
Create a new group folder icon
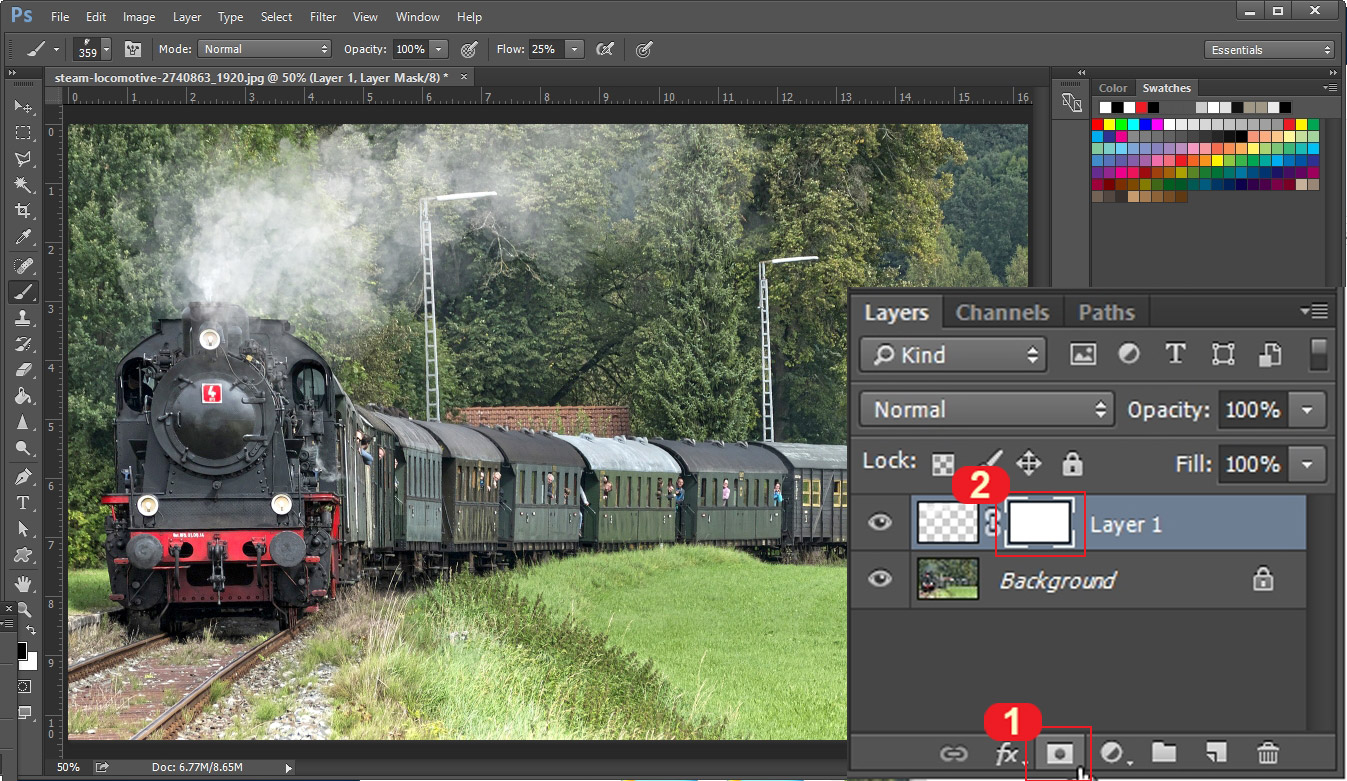coord(1163,752)
